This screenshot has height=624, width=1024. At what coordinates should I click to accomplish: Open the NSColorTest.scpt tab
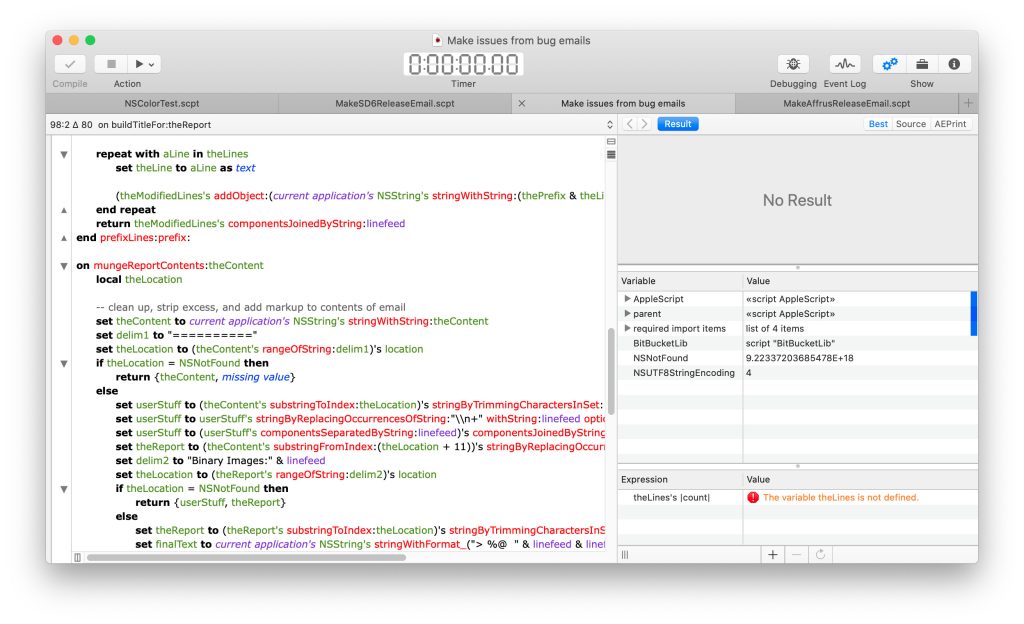pyautogui.click(x=162, y=103)
